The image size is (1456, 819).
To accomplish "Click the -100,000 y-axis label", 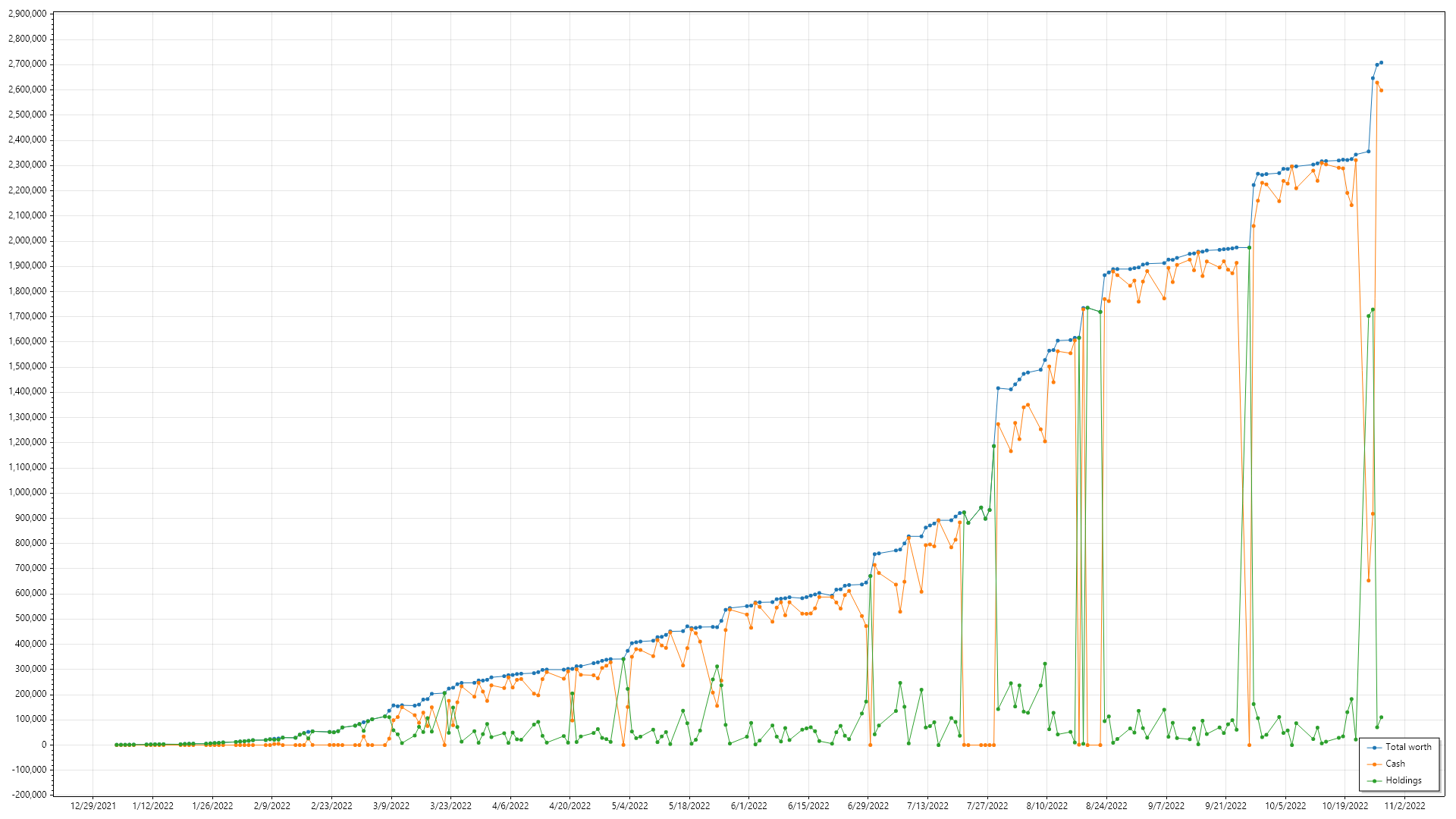I will (29, 770).
